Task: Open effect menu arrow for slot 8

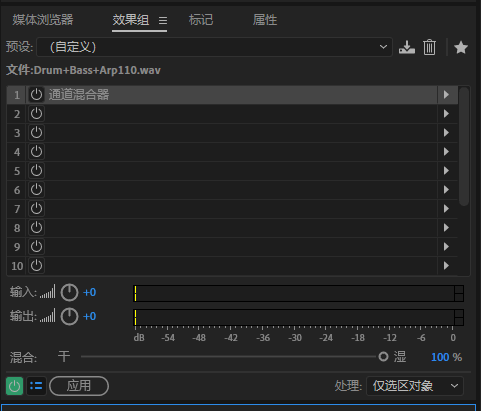Action: [x=447, y=228]
